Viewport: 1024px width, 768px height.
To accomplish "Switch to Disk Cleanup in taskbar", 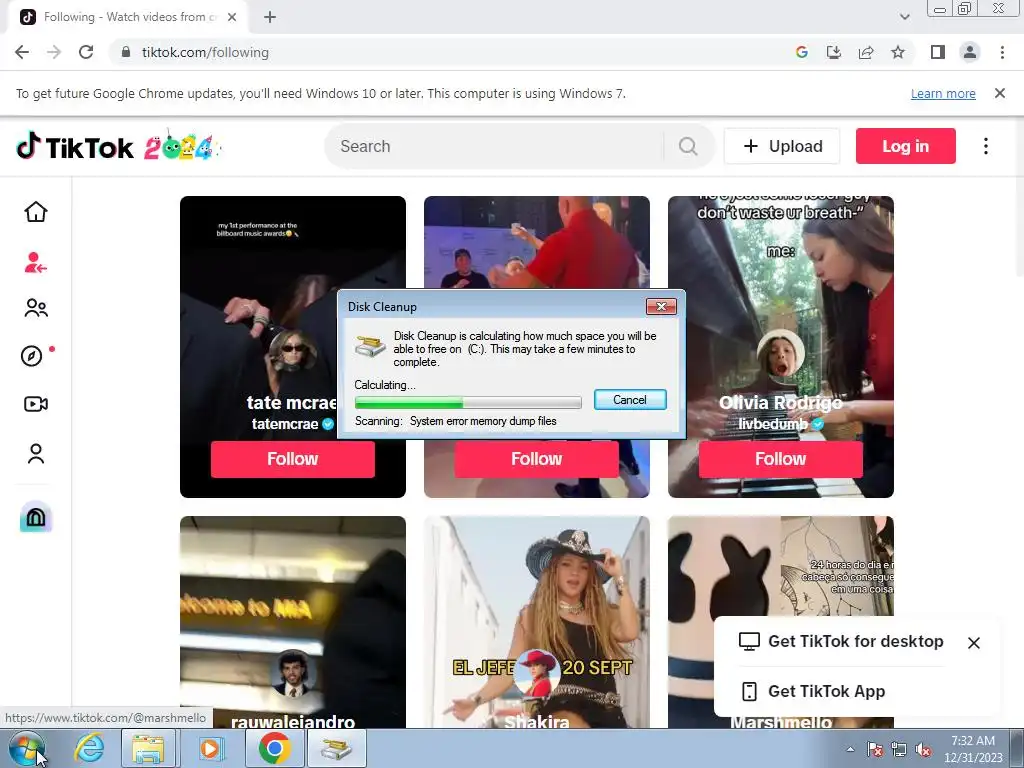I will pyautogui.click(x=336, y=748).
